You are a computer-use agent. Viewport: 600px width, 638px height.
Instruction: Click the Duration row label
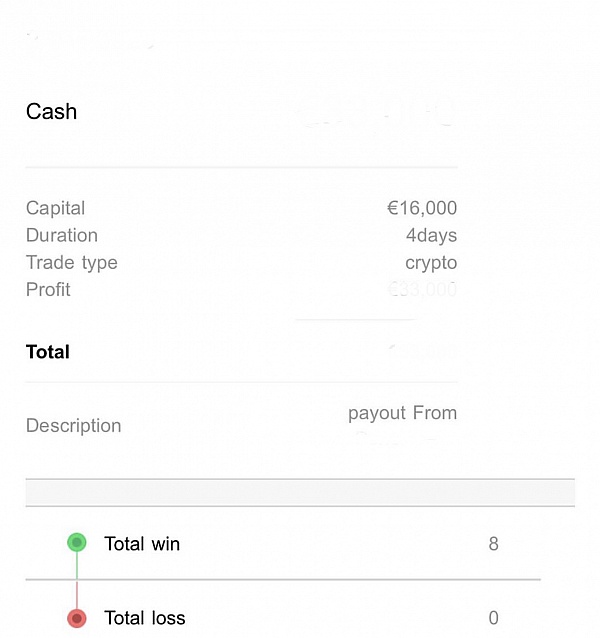(x=62, y=235)
